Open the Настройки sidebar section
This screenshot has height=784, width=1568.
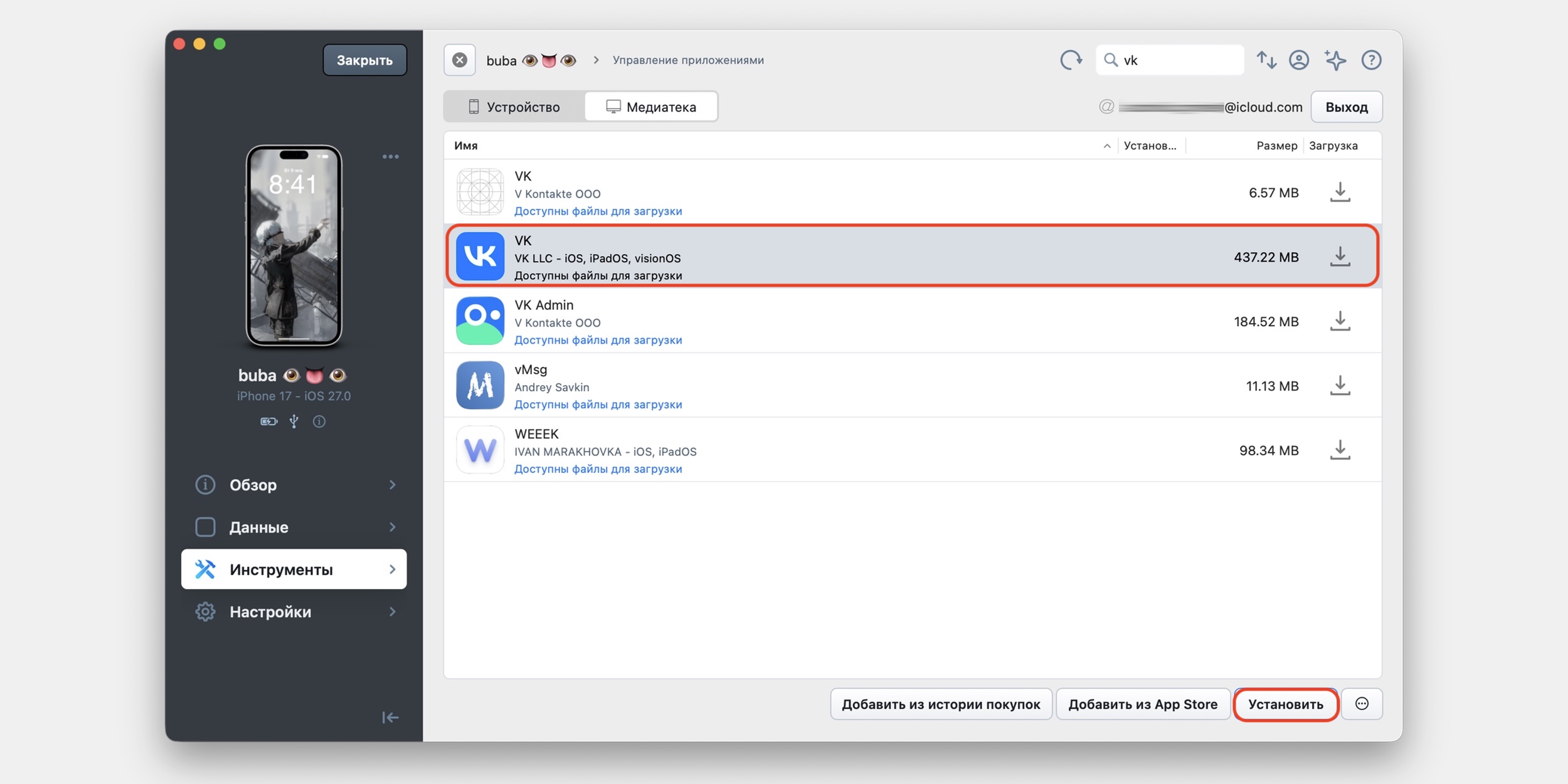[x=294, y=612]
